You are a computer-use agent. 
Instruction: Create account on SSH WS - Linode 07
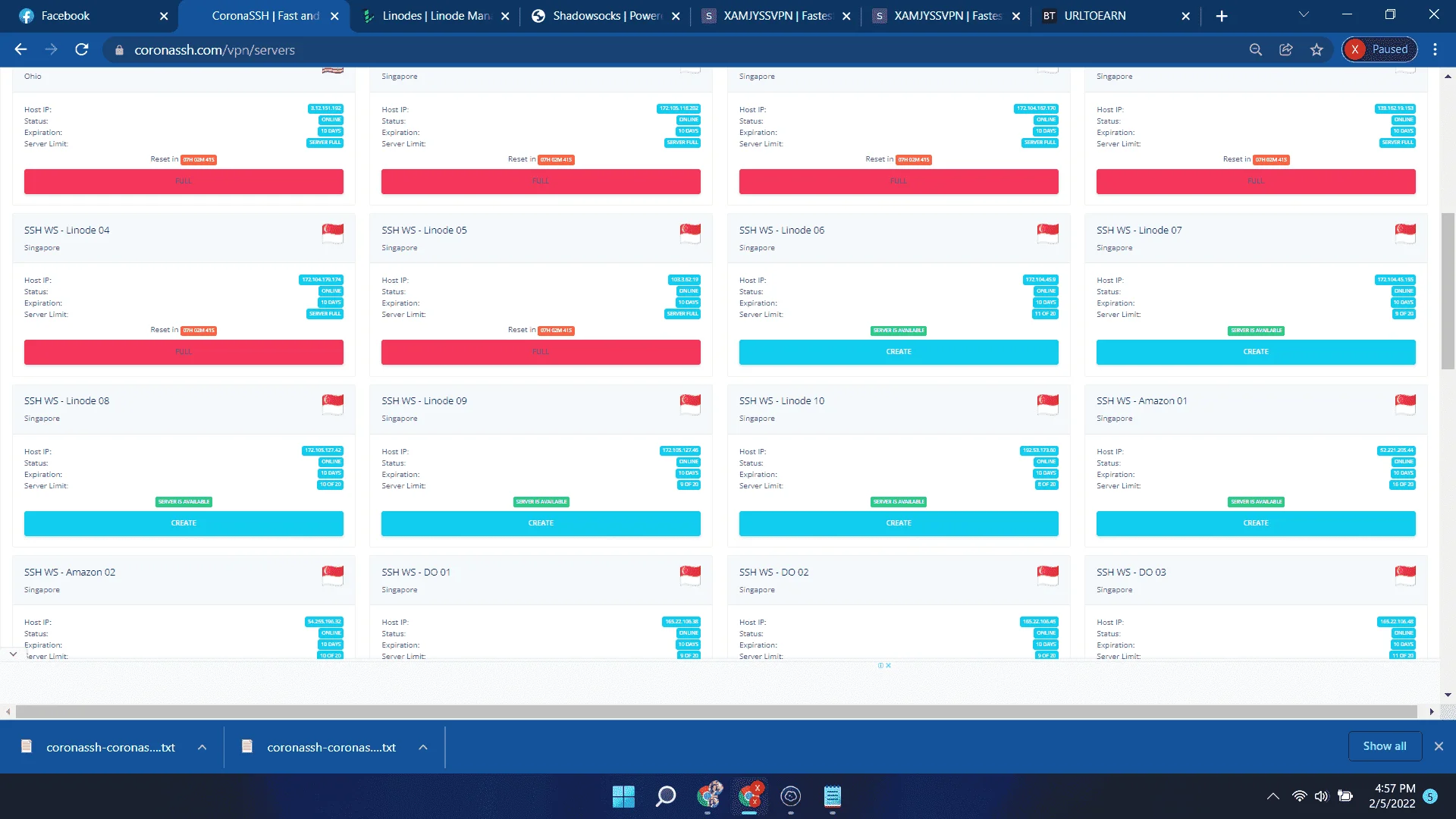tap(1256, 352)
